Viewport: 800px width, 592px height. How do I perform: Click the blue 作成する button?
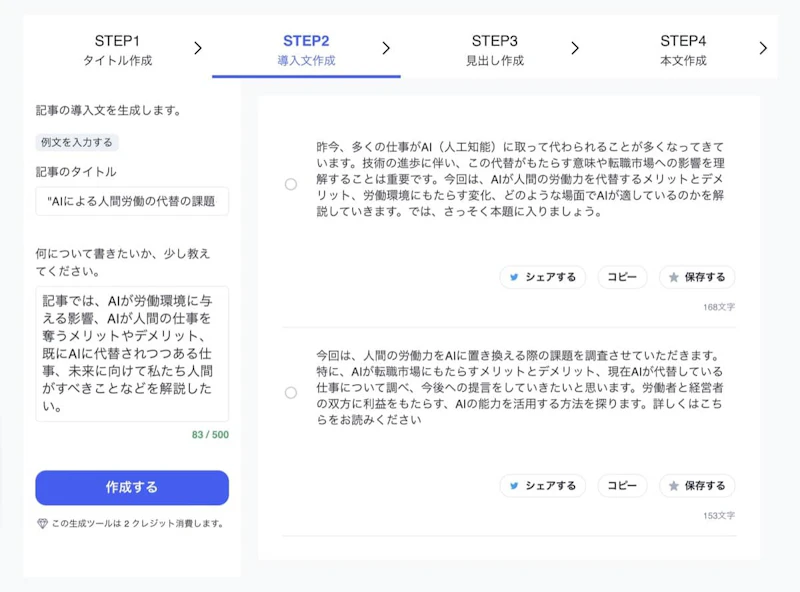coord(132,487)
